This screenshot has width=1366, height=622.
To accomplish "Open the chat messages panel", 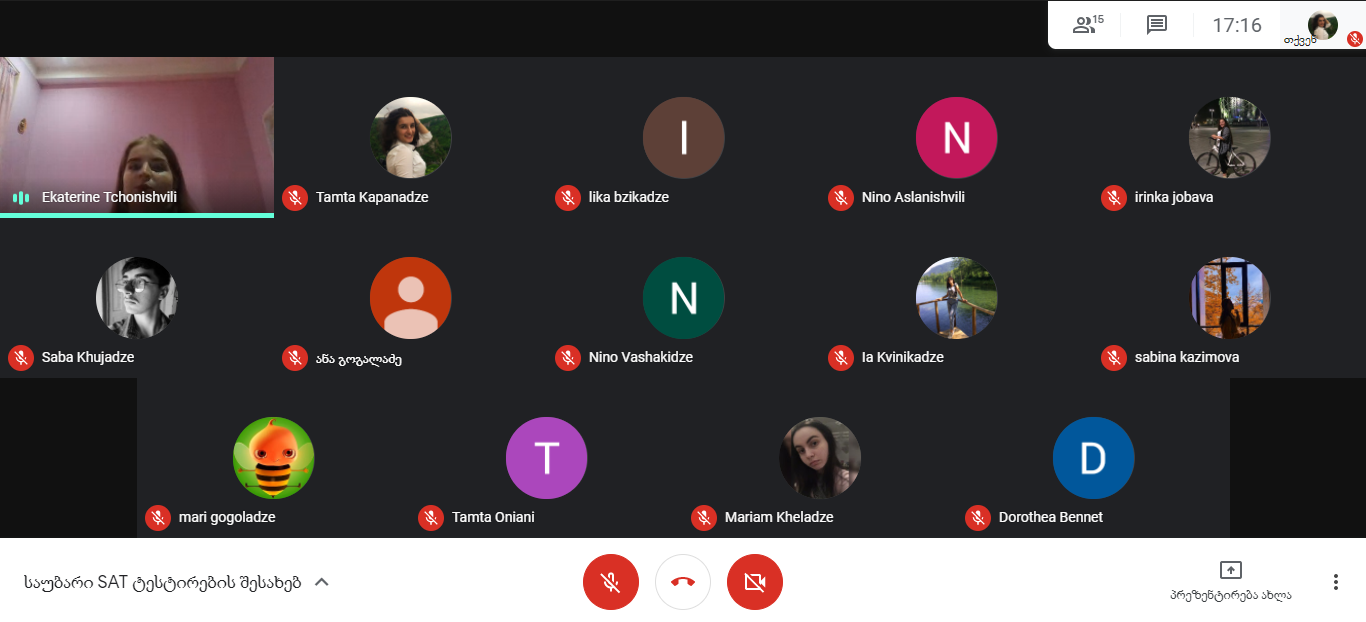I will pos(1157,25).
